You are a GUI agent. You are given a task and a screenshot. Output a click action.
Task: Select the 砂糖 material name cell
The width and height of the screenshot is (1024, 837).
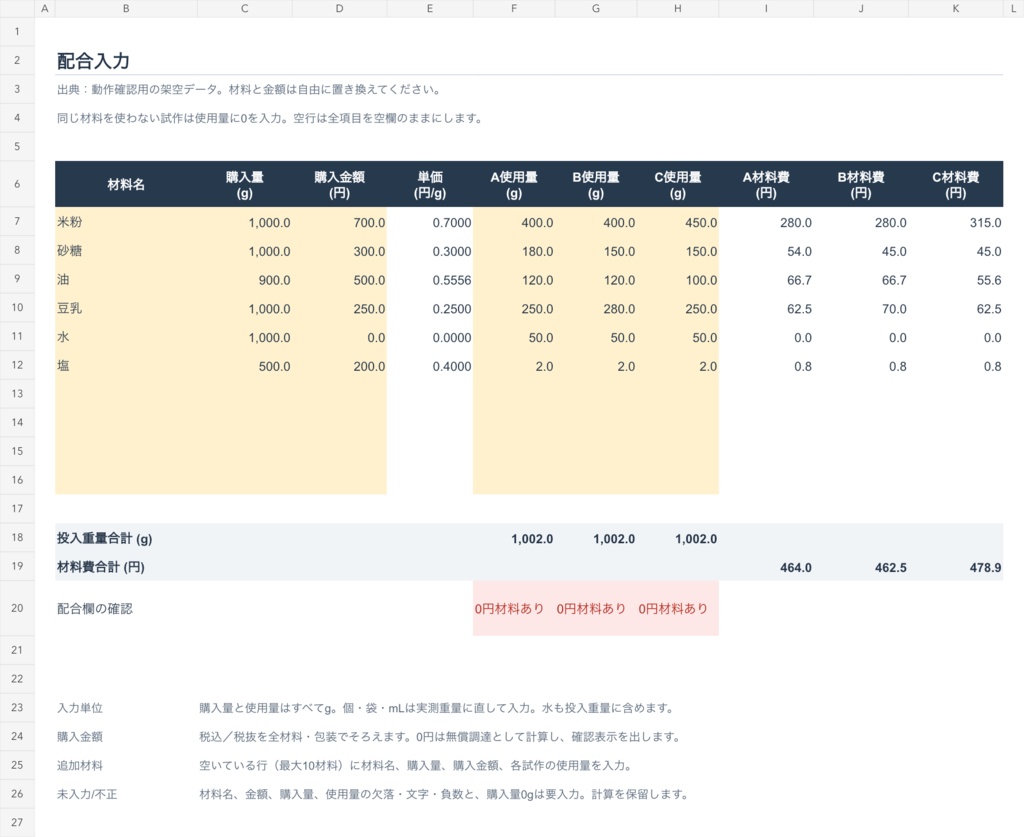126,251
